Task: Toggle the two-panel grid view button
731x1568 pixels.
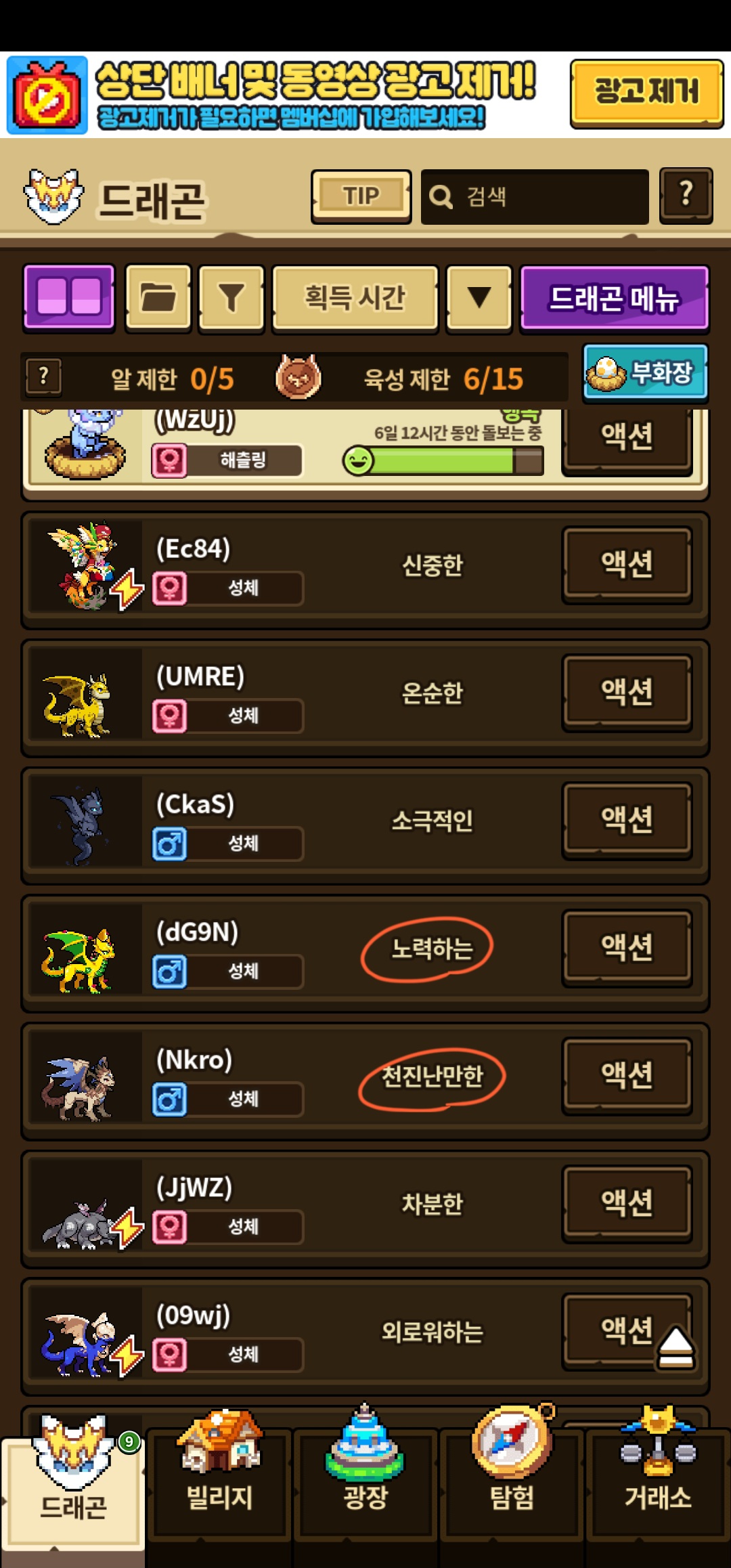Action: click(69, 298)
